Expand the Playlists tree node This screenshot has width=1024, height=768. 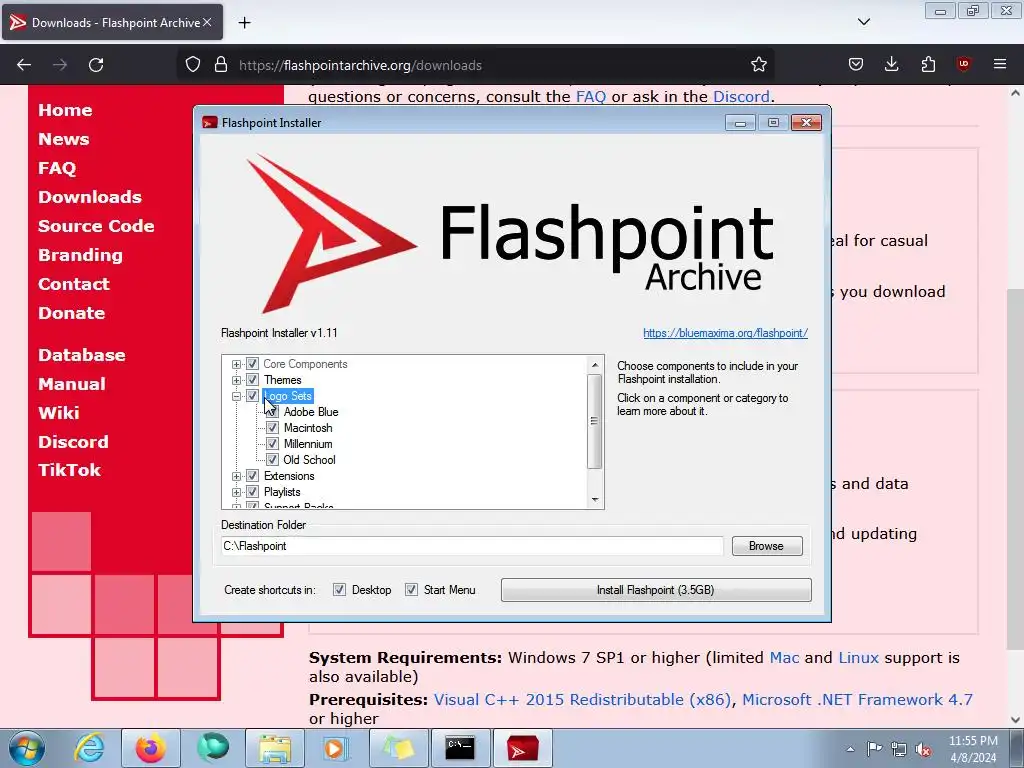[236, 492]
